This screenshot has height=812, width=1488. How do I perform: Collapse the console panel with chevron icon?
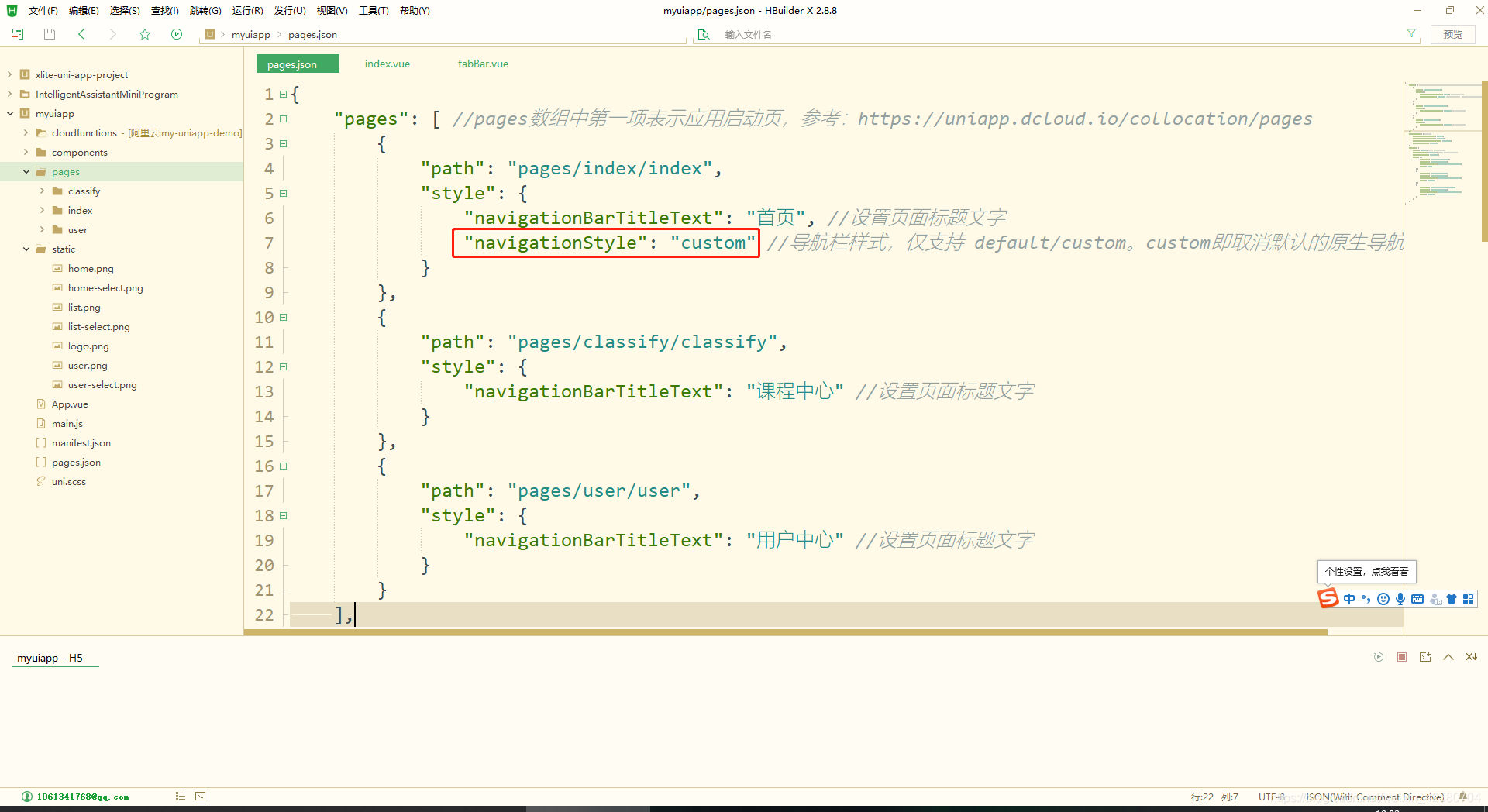pyautogui.click(x=1448, y=657)
